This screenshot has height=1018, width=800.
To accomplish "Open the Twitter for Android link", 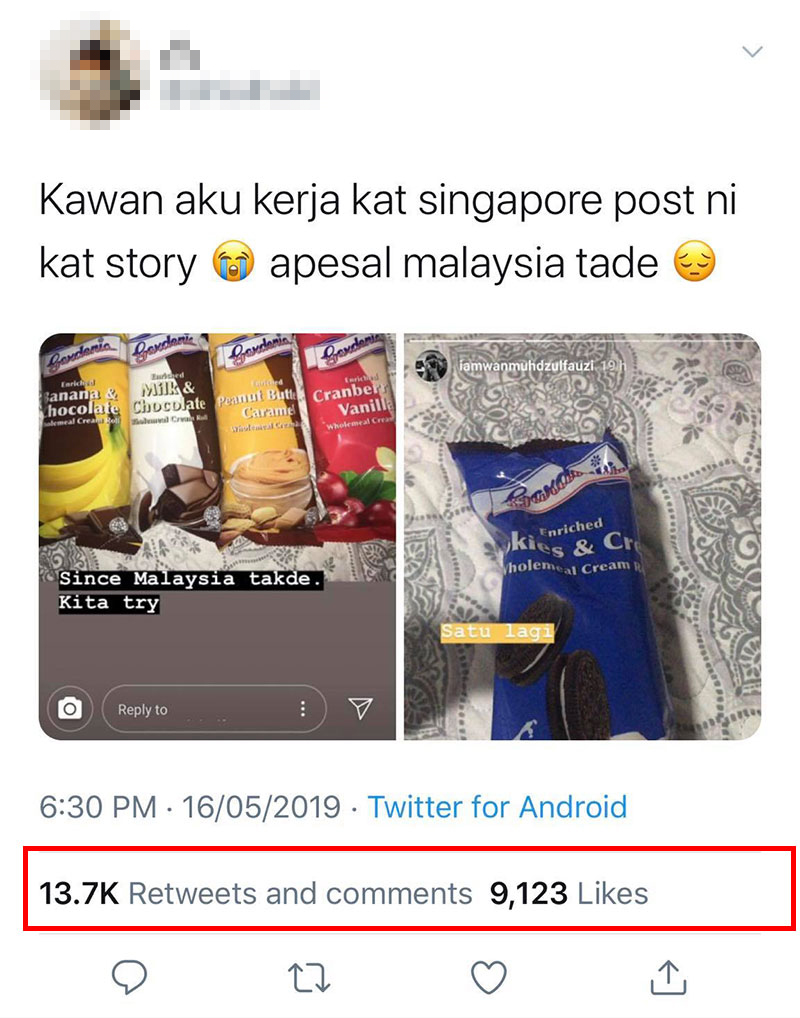I will (x=497, y=807).
